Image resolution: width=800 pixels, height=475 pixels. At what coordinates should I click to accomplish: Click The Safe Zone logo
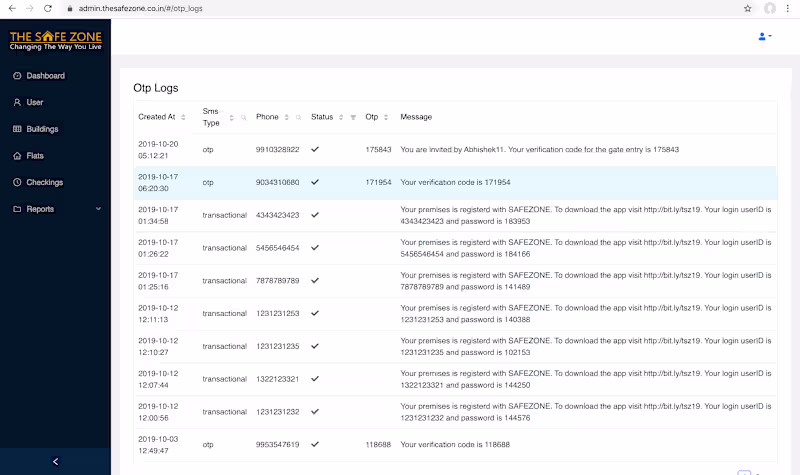pos(55,41)
